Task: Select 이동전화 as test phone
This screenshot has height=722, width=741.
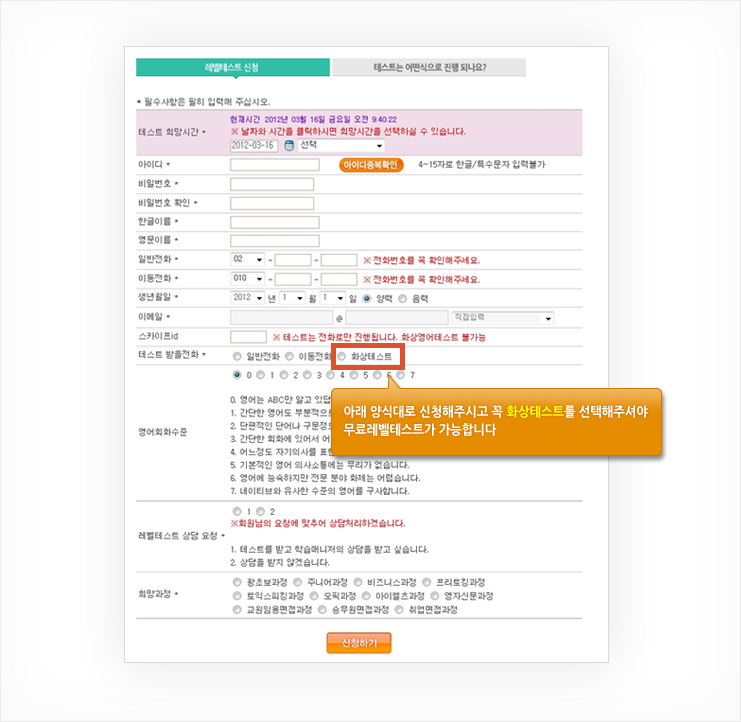Action: [x=289, y=356]
